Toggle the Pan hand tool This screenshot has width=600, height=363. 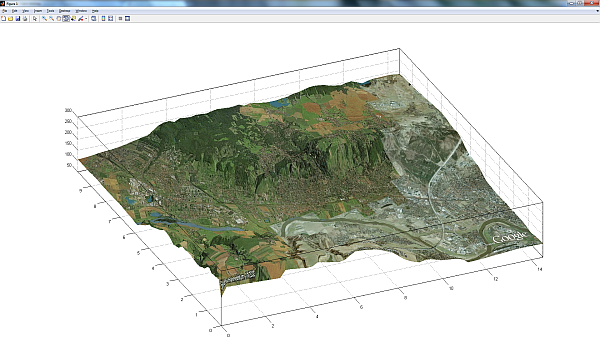point(59,18)
